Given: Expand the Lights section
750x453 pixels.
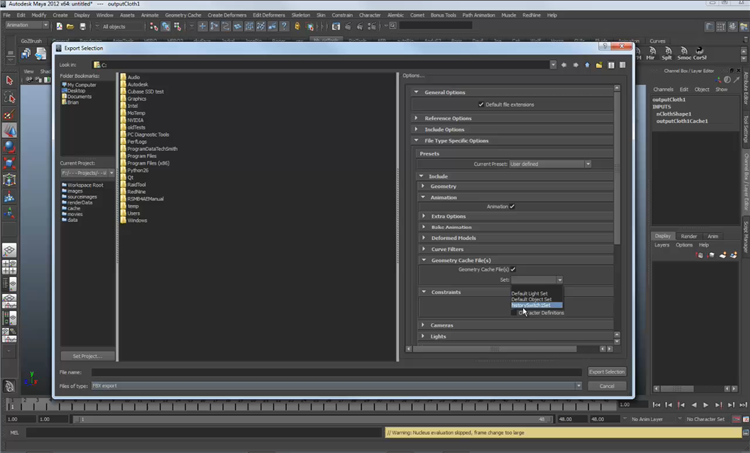Looking at the screenshot, I should pos(423,336).
